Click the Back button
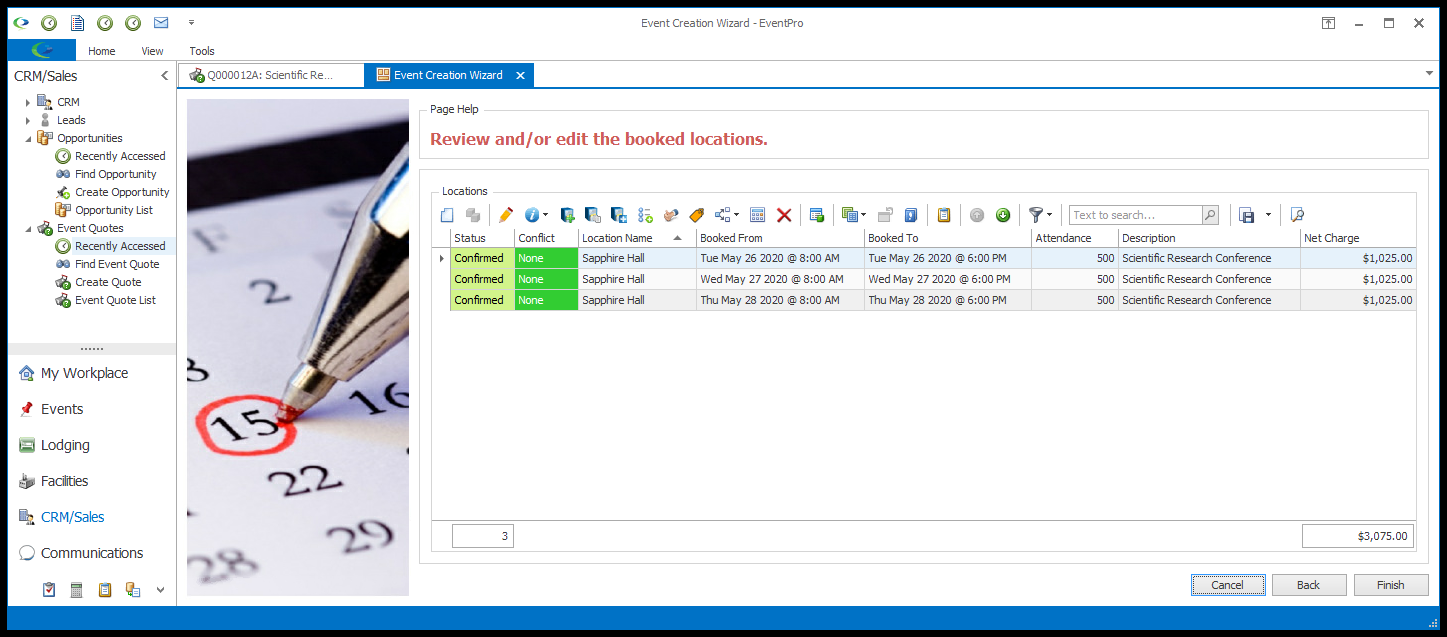The height and width of the screenshot is (637, 1447). click(1309, 585)
